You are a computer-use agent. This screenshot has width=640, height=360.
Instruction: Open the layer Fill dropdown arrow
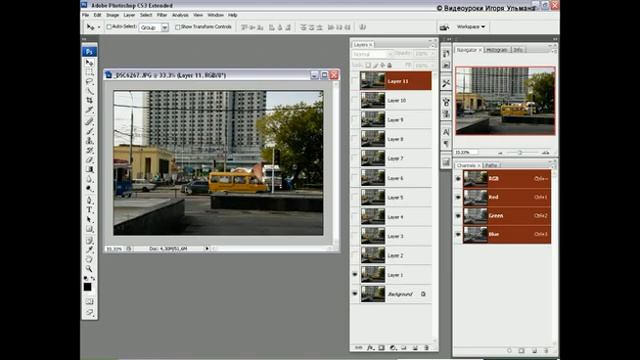[x=433, y=65]
